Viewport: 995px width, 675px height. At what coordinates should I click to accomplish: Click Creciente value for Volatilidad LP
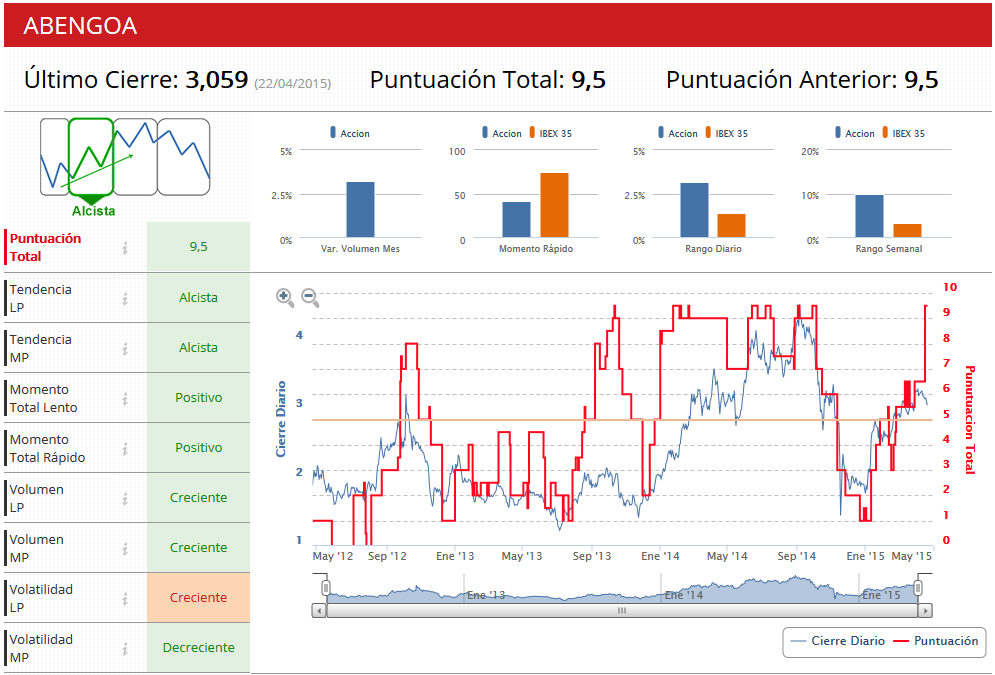(198, 598)
